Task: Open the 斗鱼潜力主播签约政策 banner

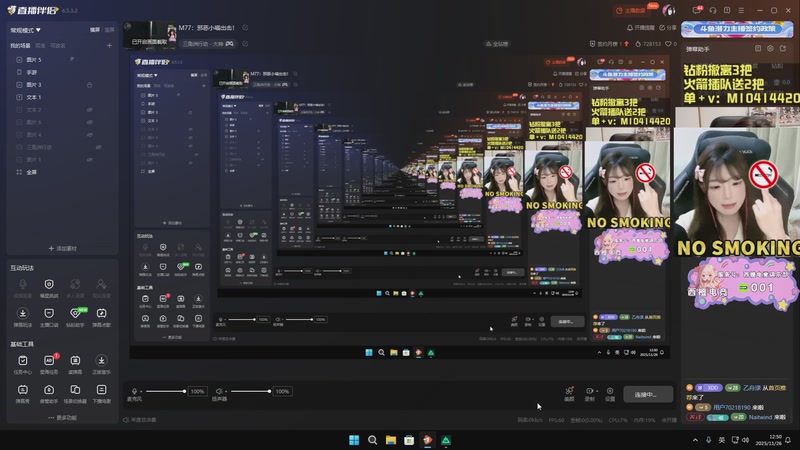Action: tap(737, 29)
